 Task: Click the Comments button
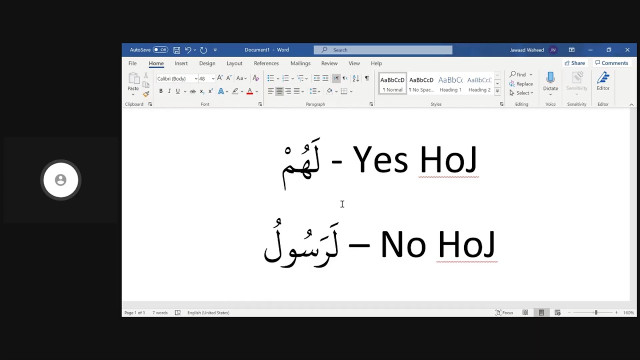click(x=611, y=63)
